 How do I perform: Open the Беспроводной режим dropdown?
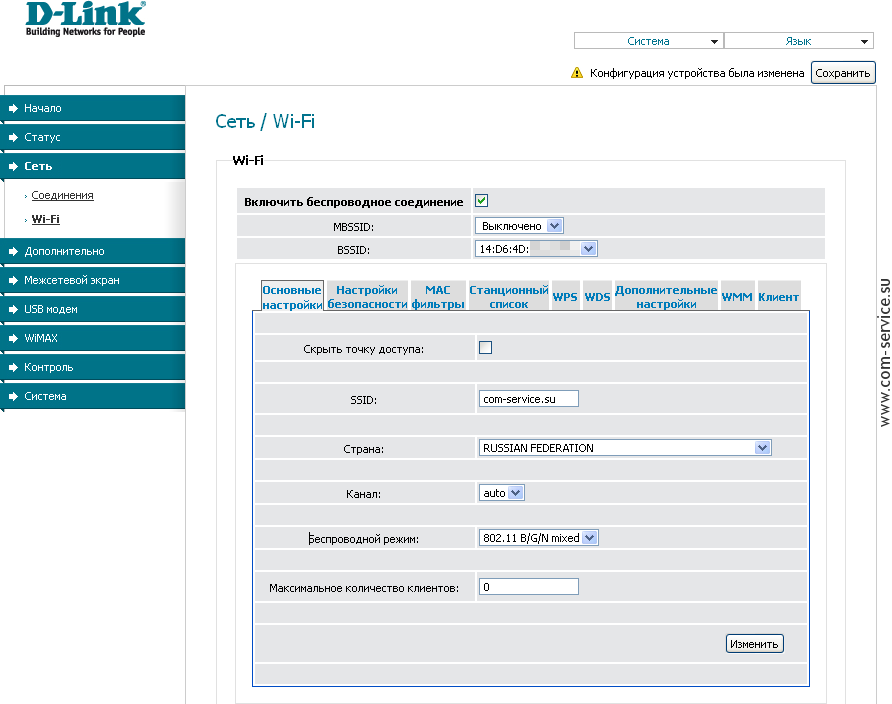538,537
